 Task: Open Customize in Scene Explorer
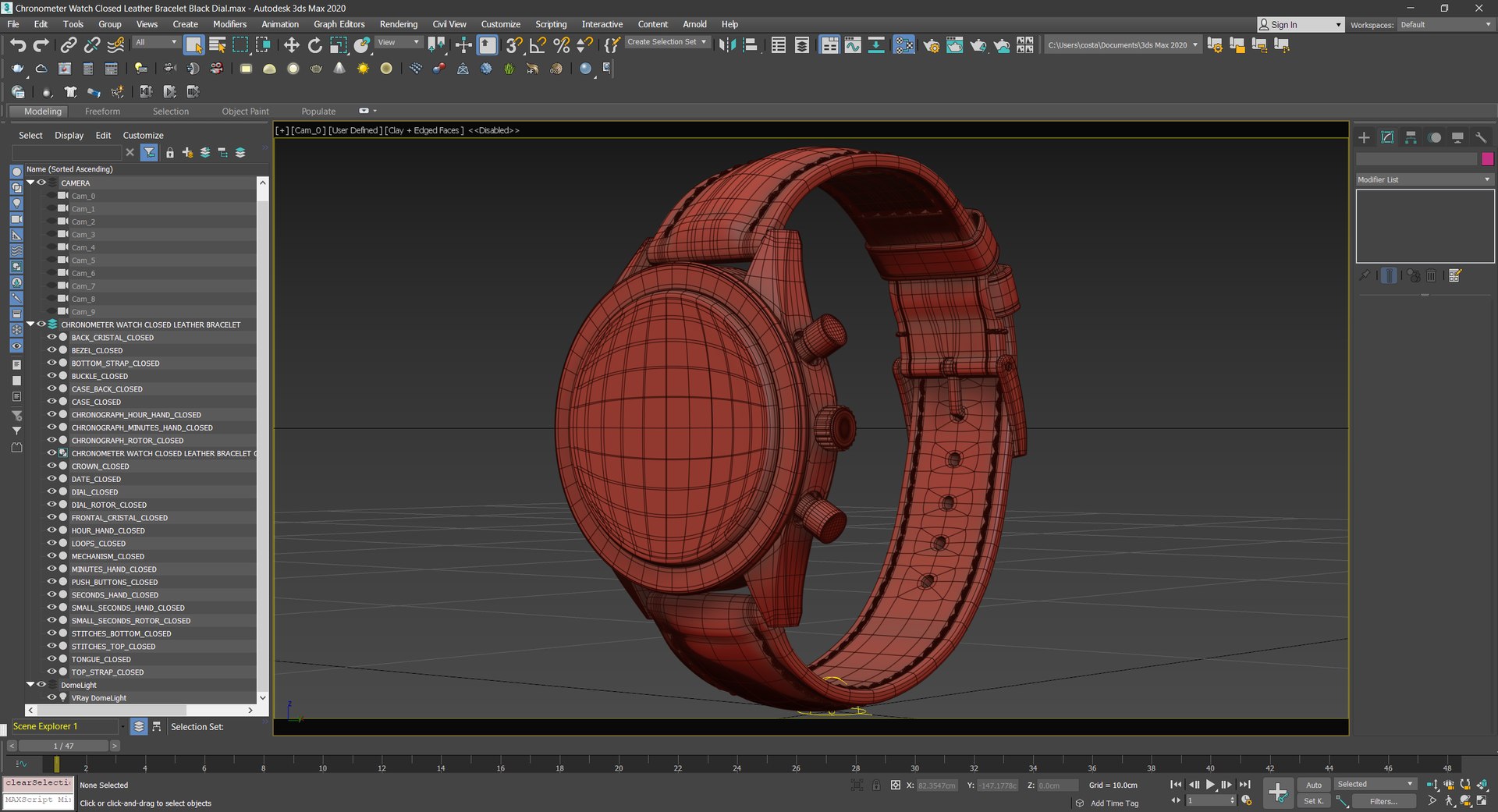tap(143, 135)
